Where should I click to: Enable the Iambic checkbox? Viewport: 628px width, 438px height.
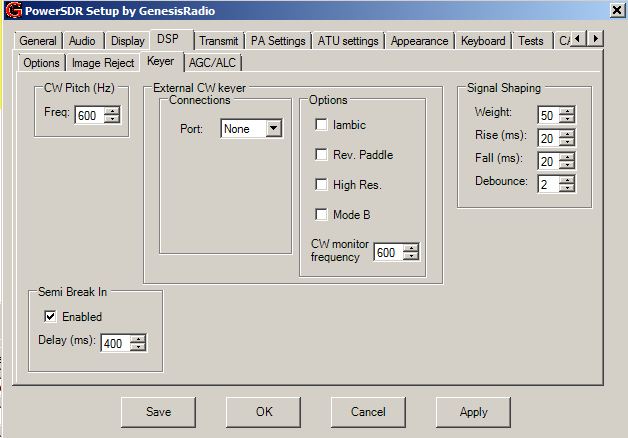(321, 125)
